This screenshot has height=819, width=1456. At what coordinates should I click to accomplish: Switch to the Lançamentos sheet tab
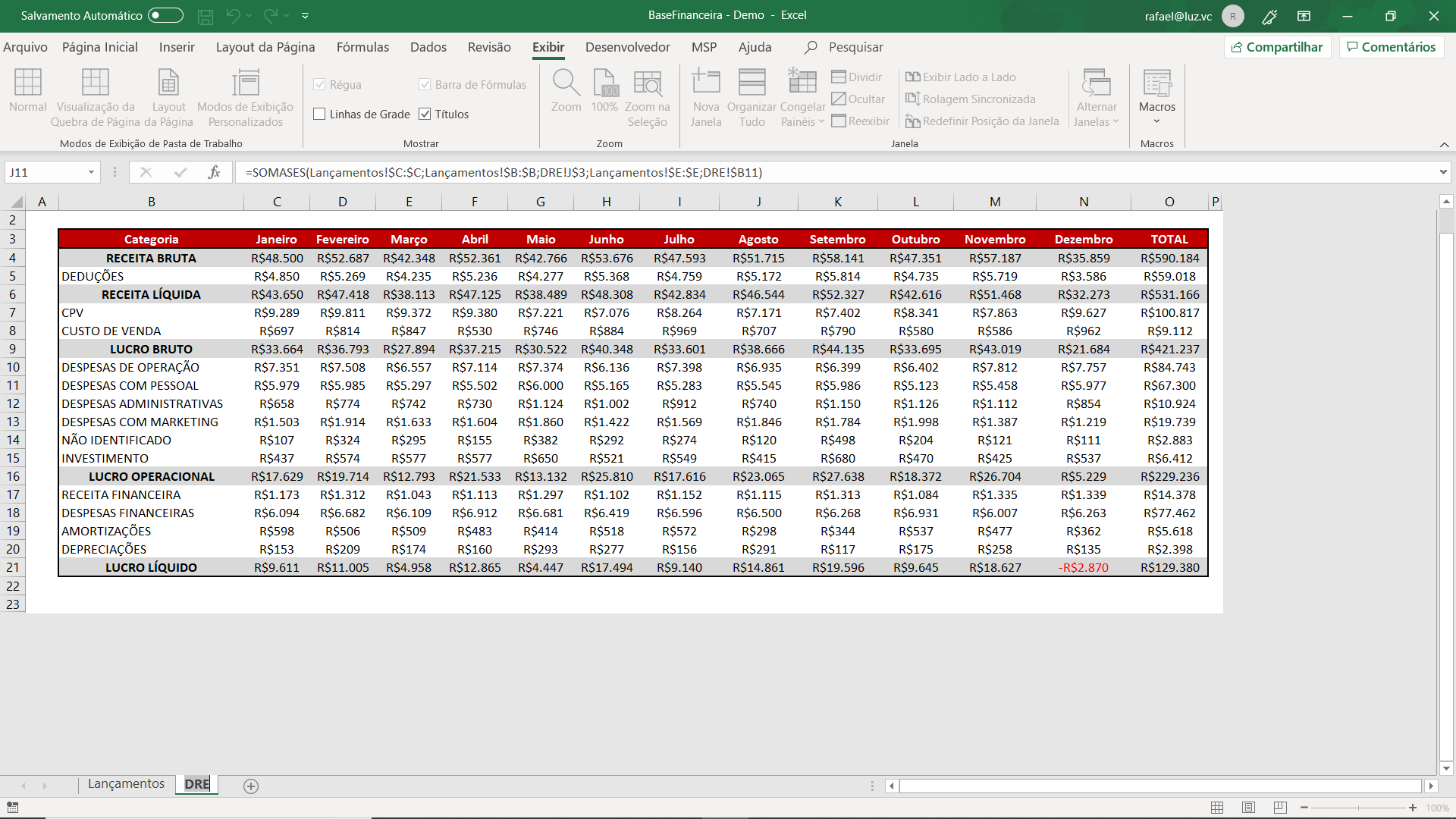click(126, 784)
